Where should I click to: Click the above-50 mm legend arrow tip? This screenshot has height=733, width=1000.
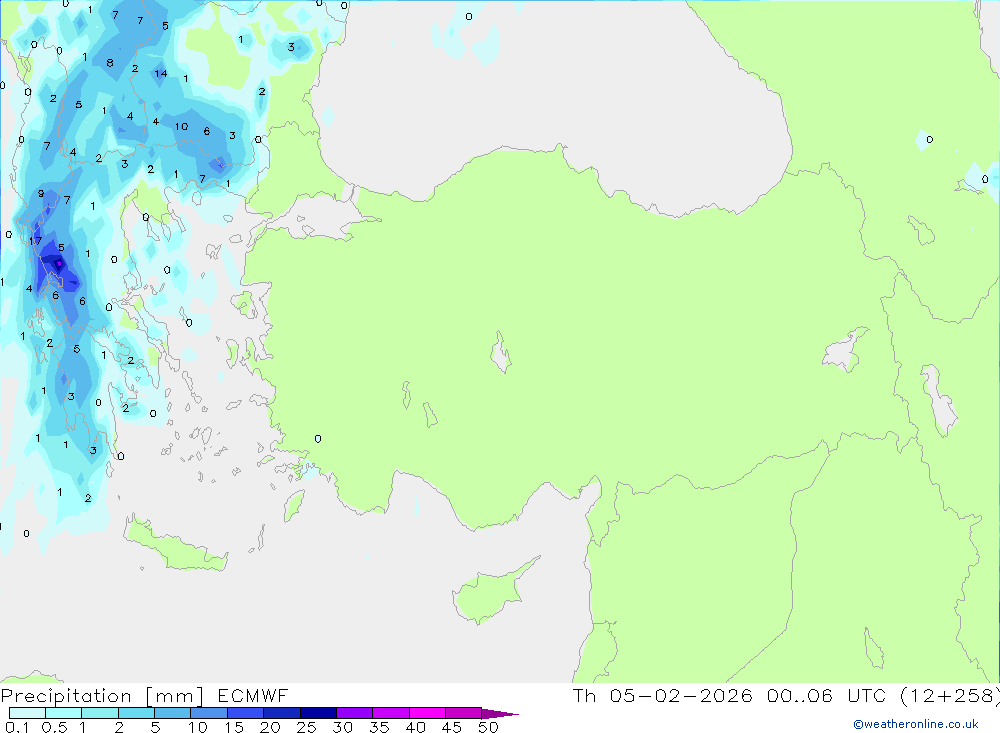[500, 714]
